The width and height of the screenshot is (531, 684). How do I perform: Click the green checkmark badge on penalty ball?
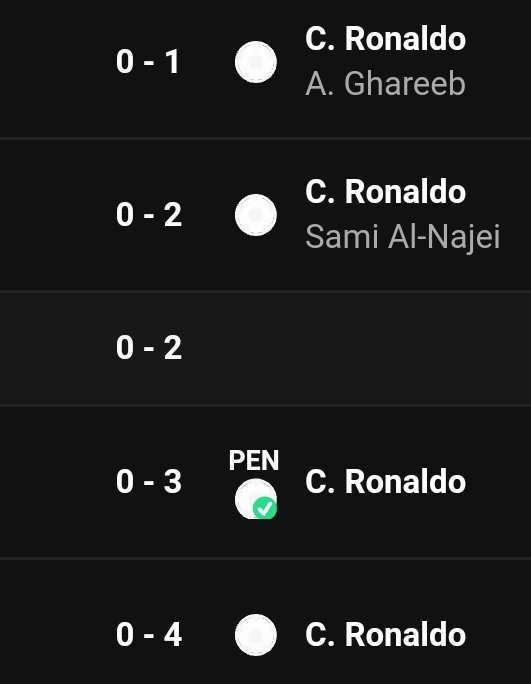[265, 508]
